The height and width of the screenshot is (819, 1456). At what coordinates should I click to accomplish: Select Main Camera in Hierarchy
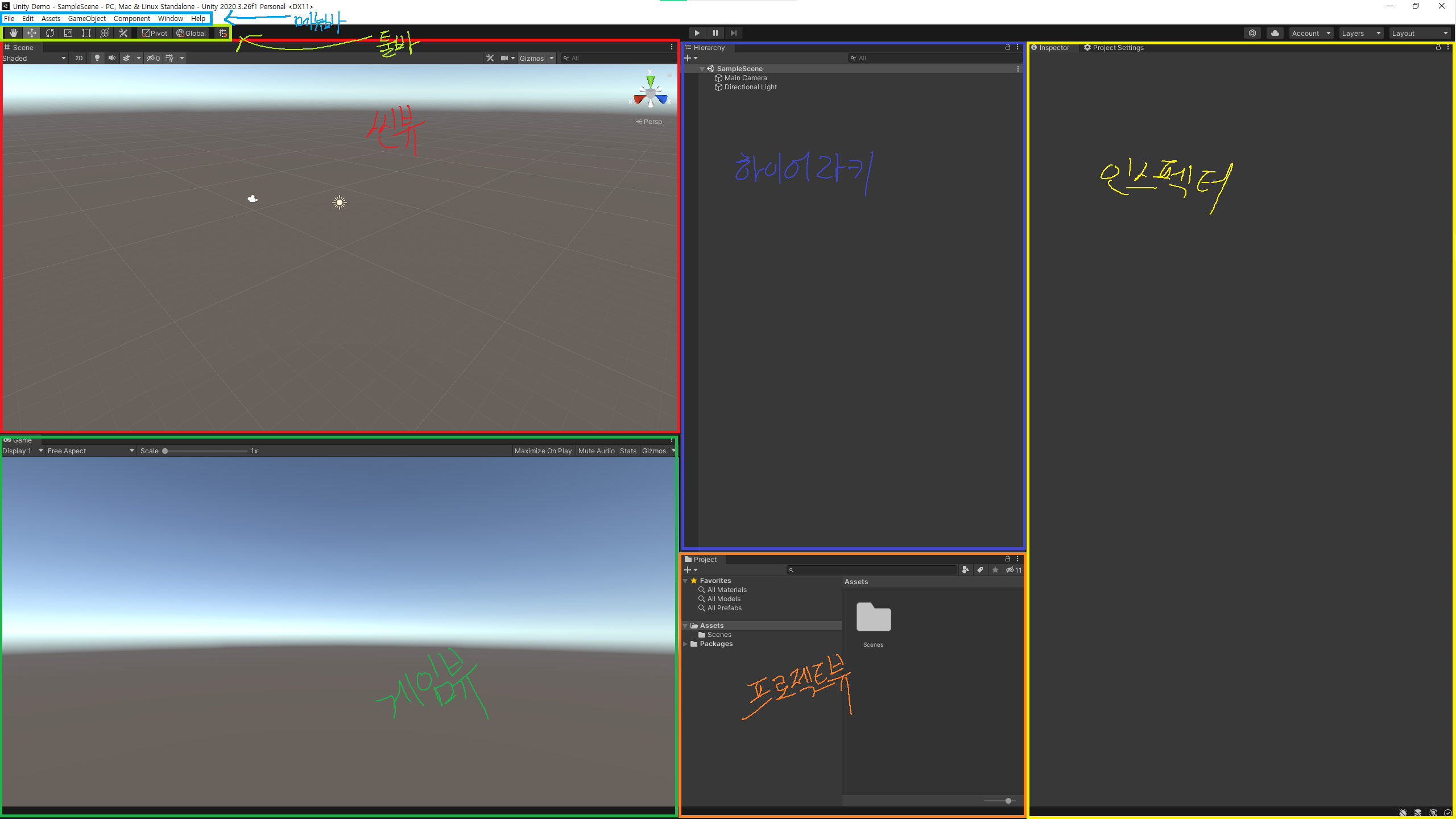(x=745, y=78)
